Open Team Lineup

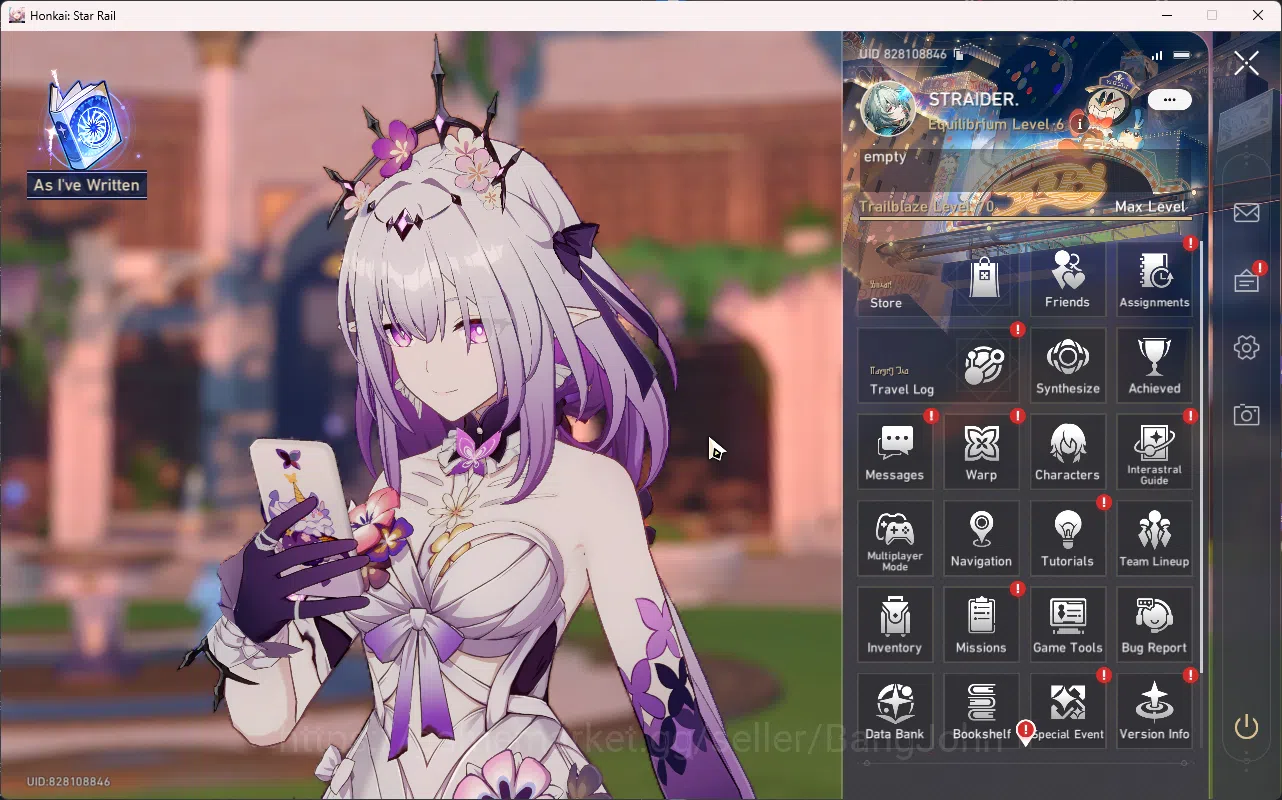[1154, 538]
